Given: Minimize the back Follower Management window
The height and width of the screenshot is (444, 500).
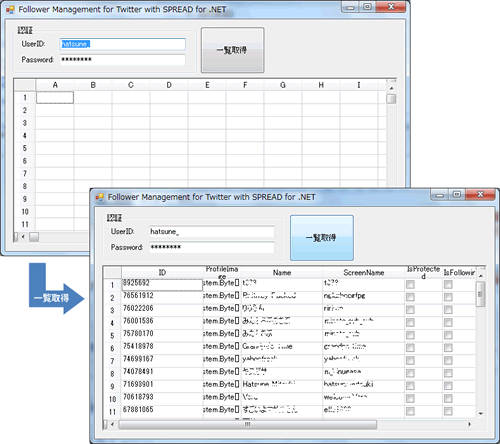Looking at the screenshot, I should [x=350, y=7].
